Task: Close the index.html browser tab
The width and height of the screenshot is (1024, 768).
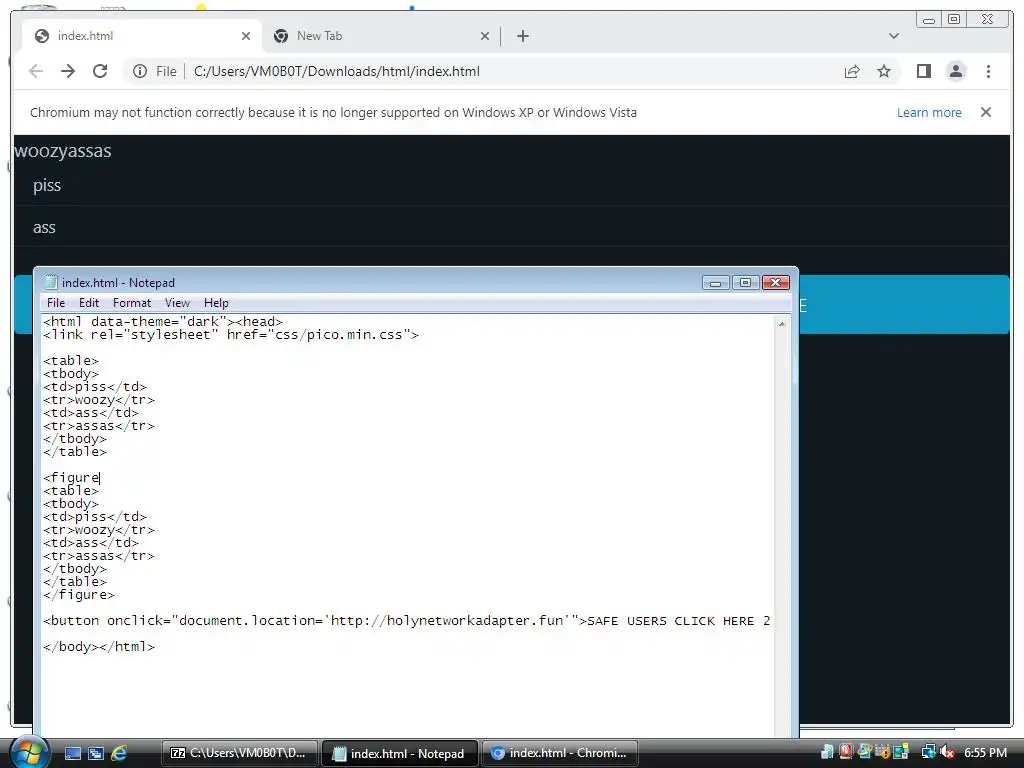Action: (246, 36)
